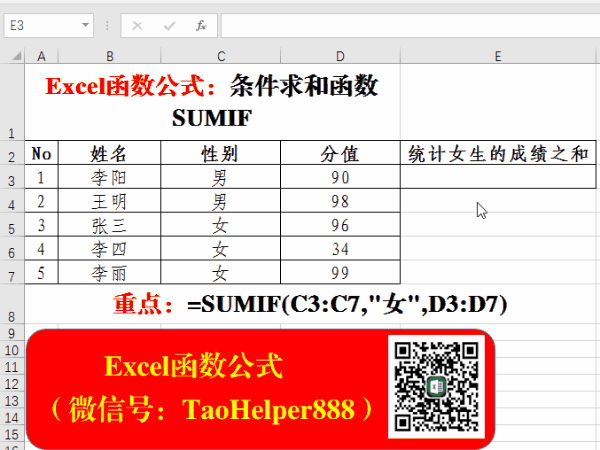The height and width of the screenshot is (450, 600).
Task: Click the name cell '王明'
Action: (x=109, y=201)
